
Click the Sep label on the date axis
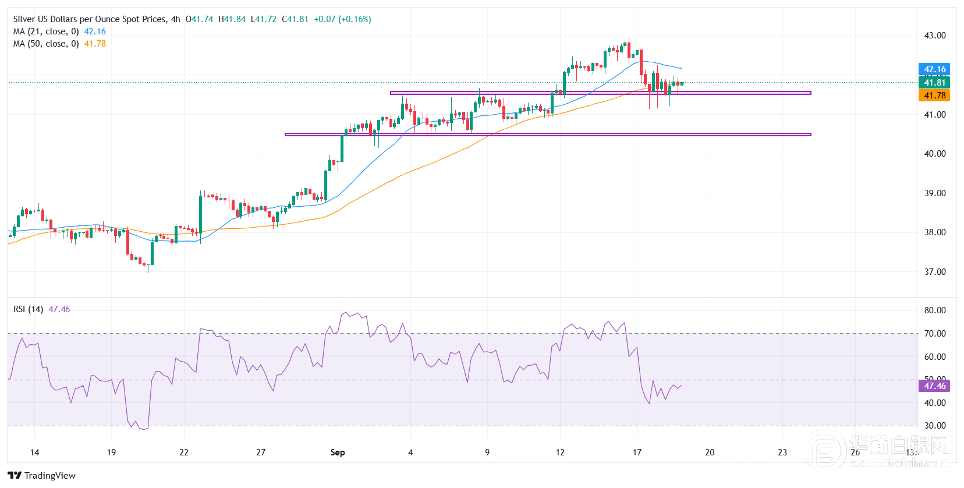337,452
